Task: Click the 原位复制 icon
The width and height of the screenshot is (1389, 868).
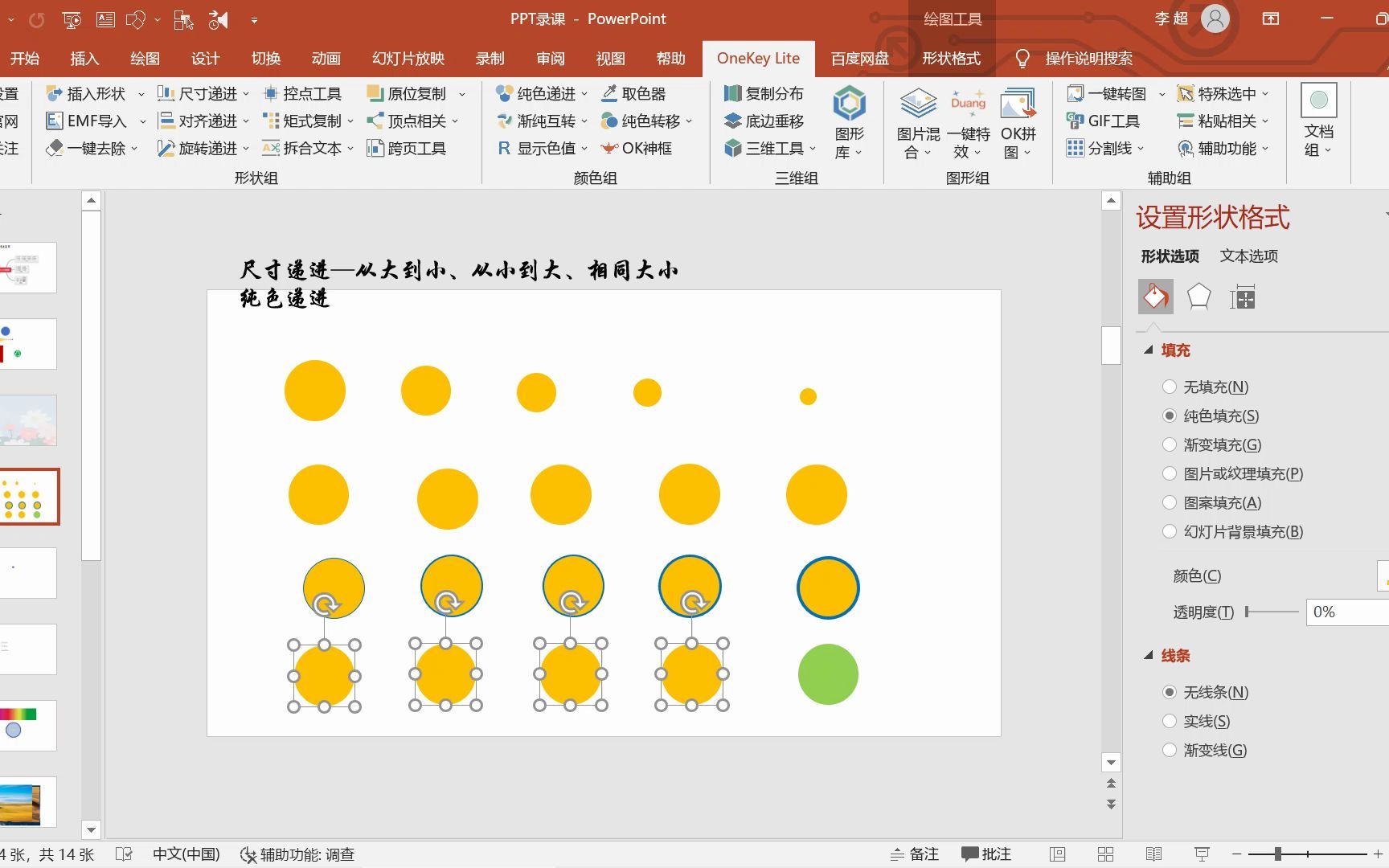Action: (375, 93)
